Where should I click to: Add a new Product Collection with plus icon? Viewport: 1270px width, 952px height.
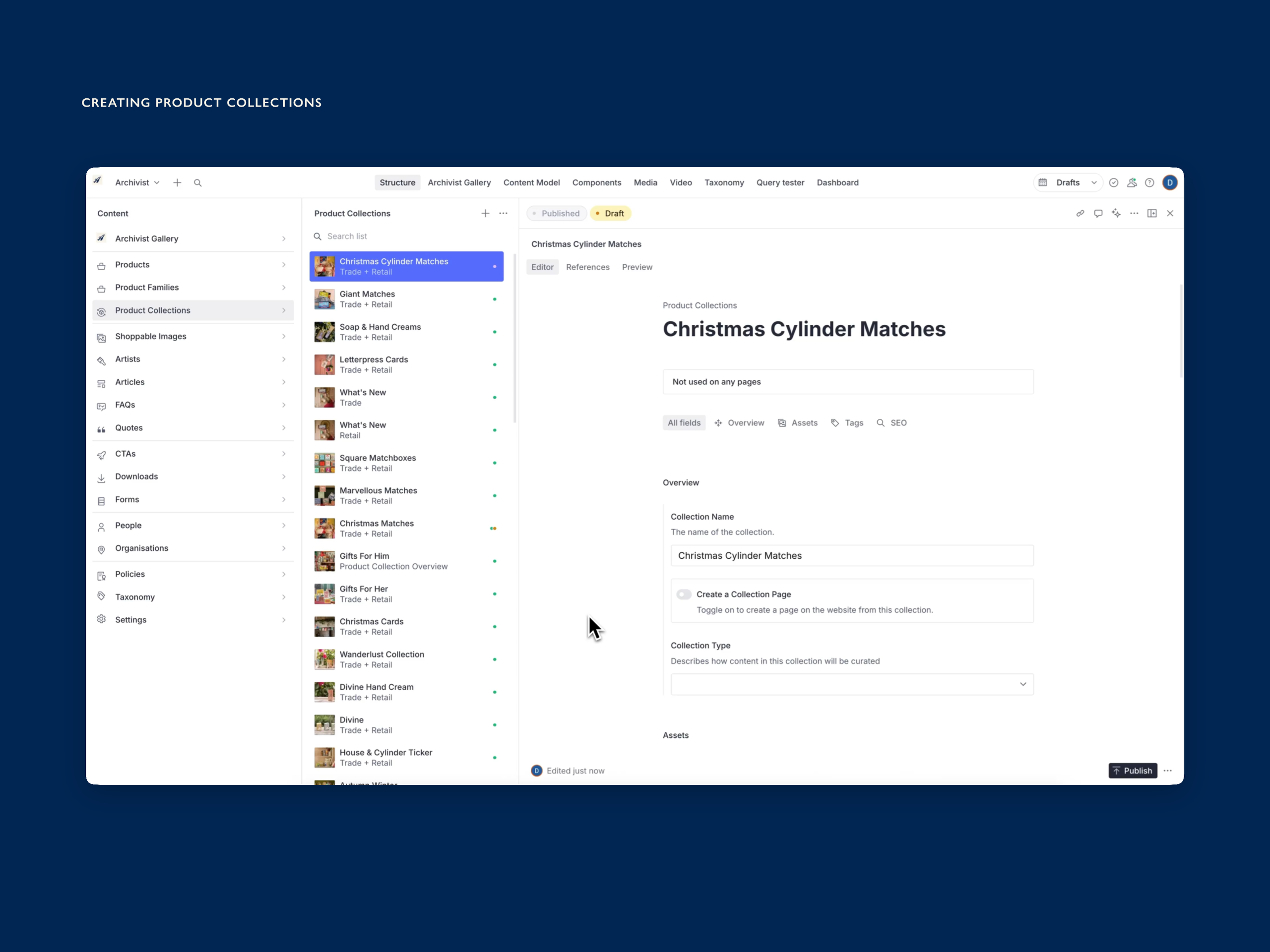tap(485, 214)
